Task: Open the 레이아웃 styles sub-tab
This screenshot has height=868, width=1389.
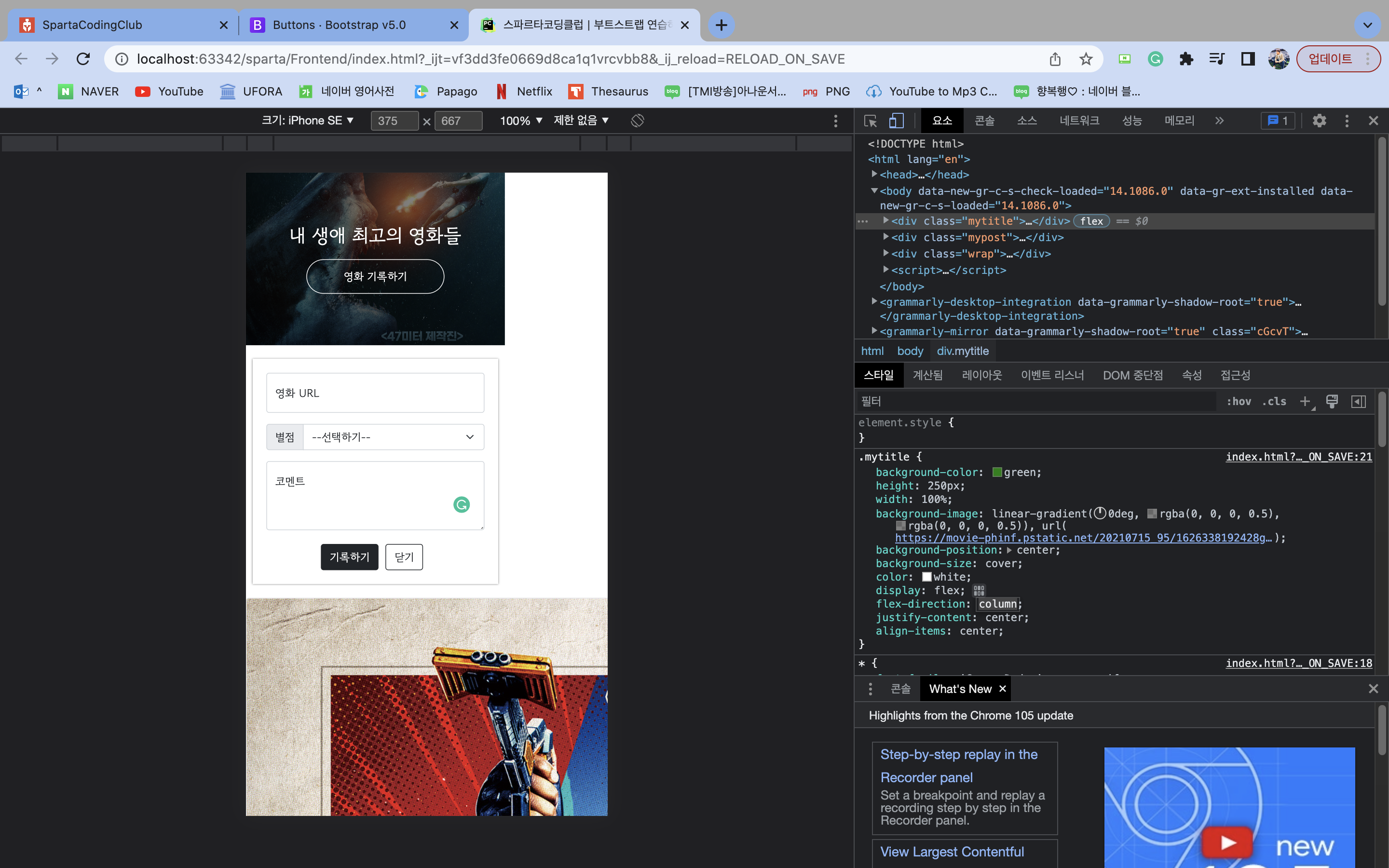Action: pyautogui.click(x=981, y=376)
